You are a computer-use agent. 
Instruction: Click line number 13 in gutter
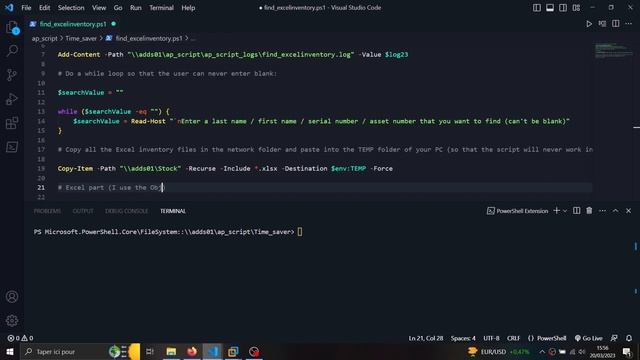[41, 111]
